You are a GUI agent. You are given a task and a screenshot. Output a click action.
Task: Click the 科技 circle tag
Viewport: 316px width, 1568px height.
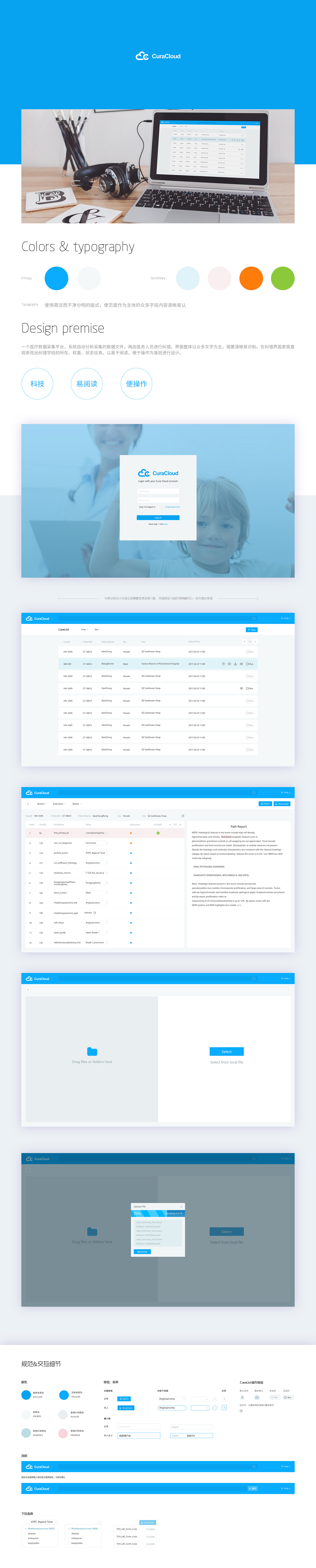[37, 383]
